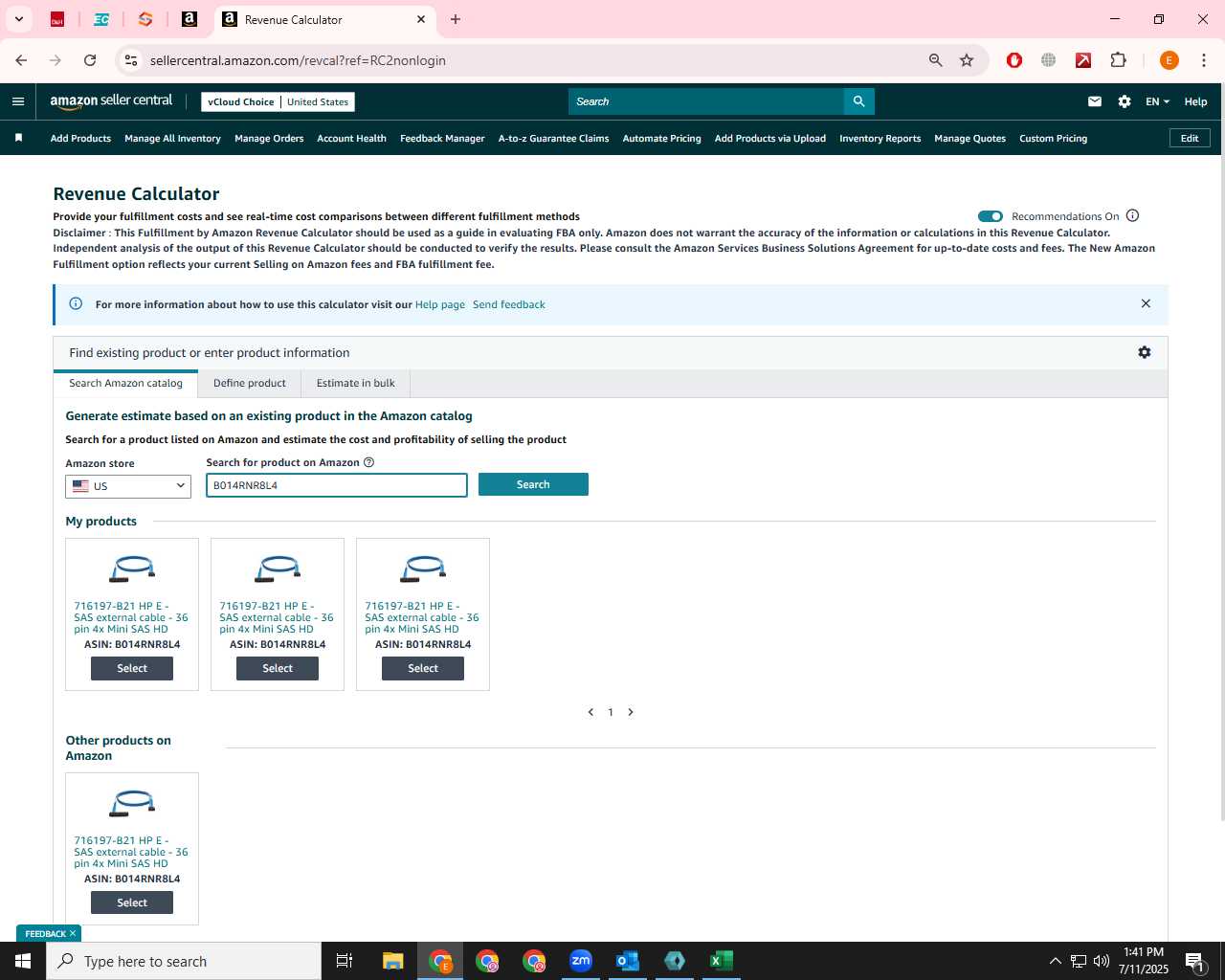Viewport: 1225px width, 980px height.
Task: Click the help icon beside Search for product
Action: click(368, 462)
